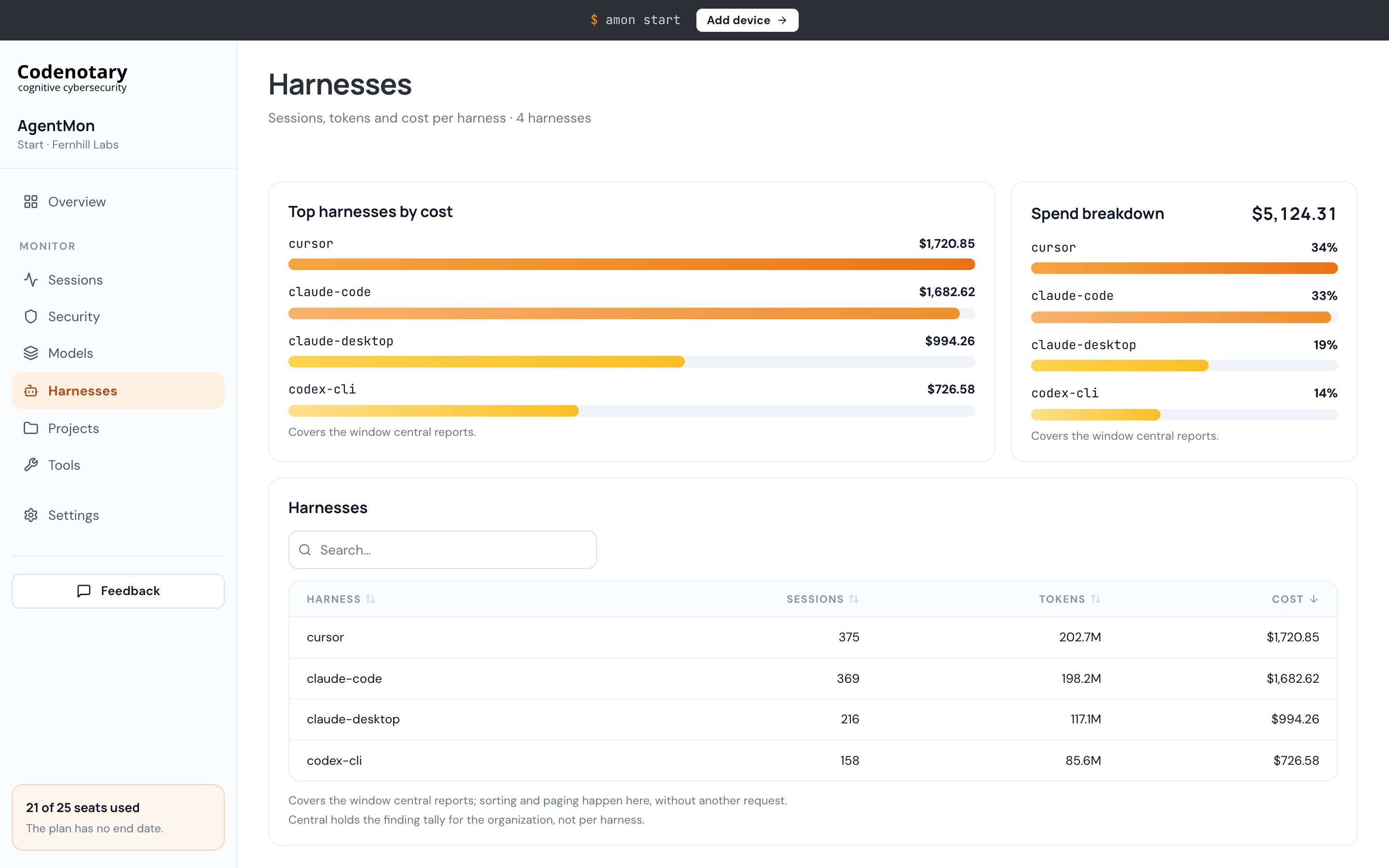1389x868 pixels.
Task: Click the Projects folder icon
Action: tap(31, 428)
